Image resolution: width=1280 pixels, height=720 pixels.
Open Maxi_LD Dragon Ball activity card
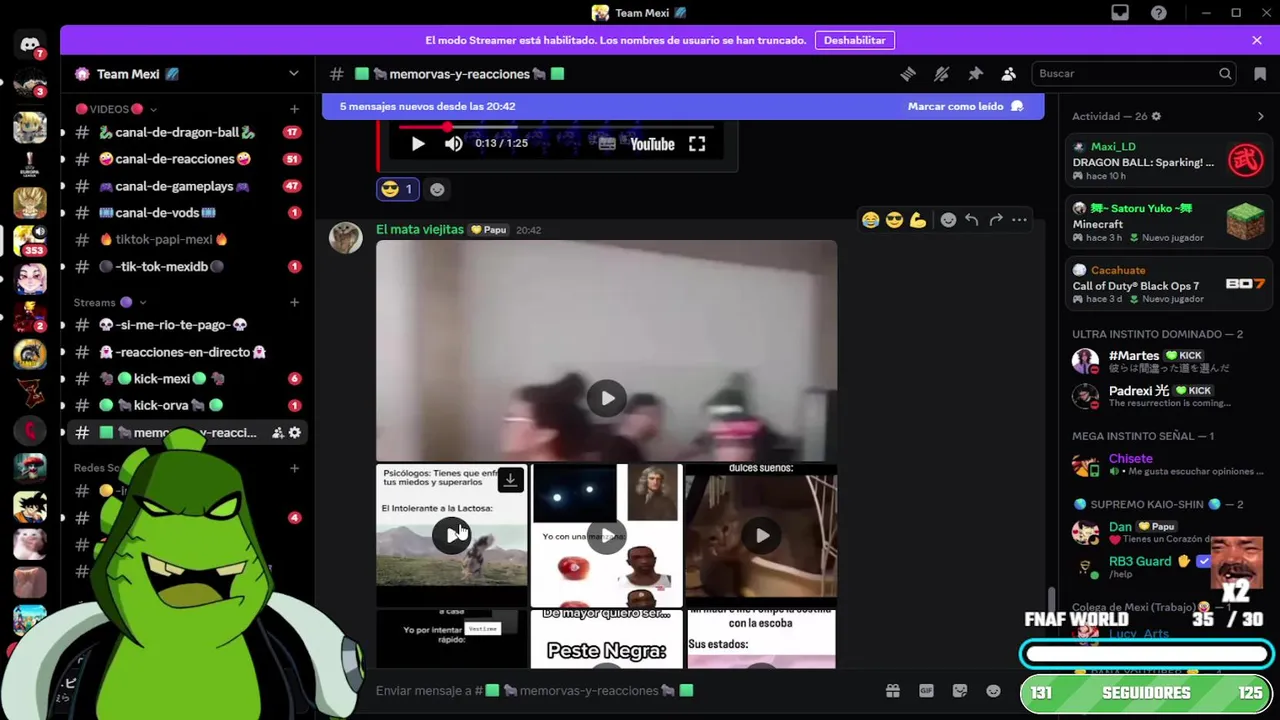[x=1168, y=161]
